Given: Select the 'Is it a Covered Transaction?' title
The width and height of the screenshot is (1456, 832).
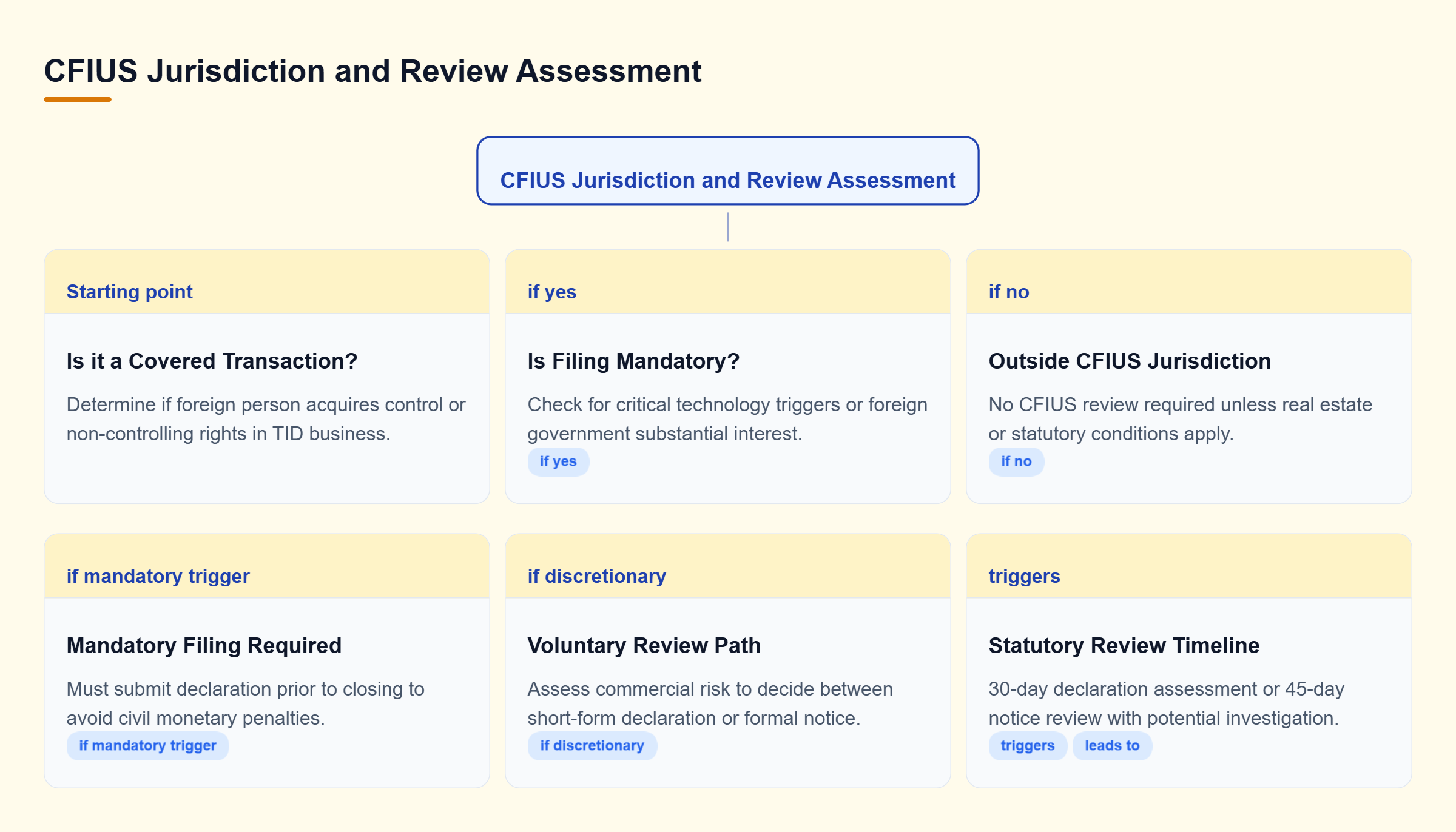Looking at the screenshot, I should point(212,361).
